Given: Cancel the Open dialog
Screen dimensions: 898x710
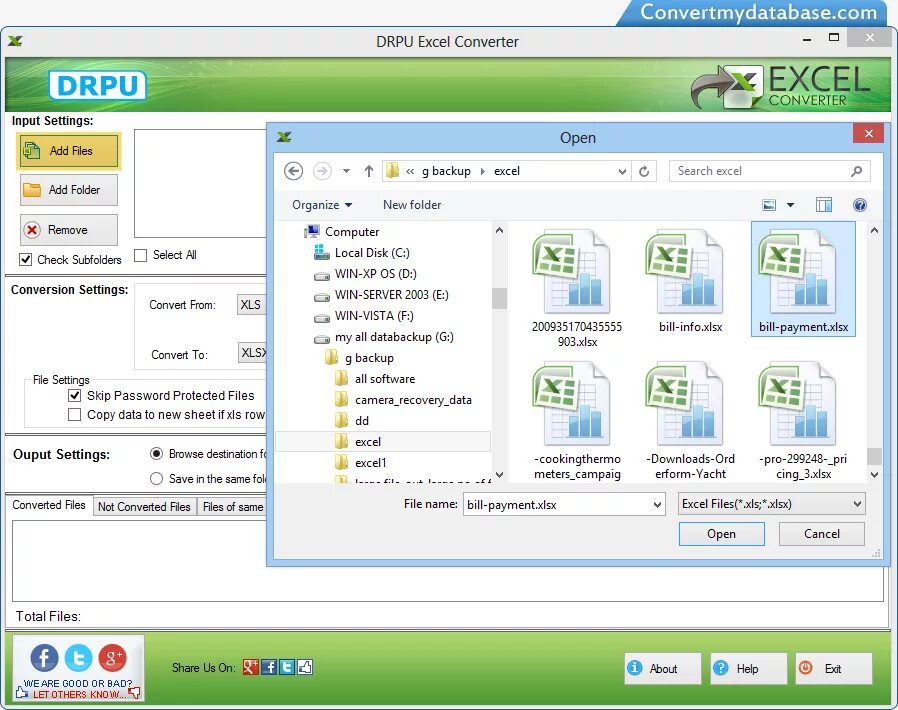Looking at the screenshot, I should [821, 534].
